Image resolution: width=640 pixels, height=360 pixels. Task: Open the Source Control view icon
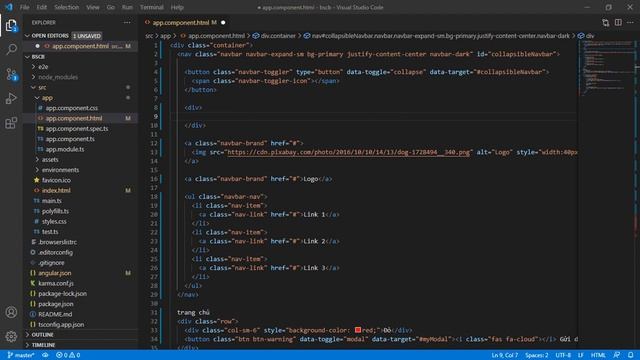[x=11, y=74]
